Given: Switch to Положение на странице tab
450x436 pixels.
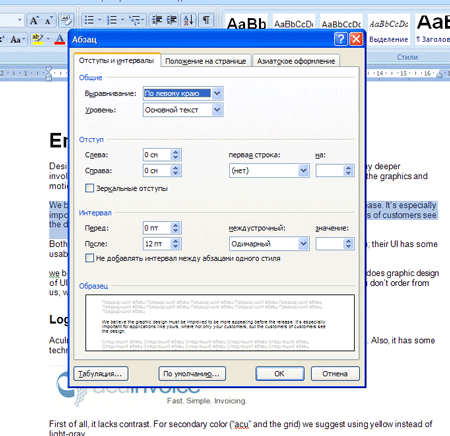Looking at the screenshot, I should [206, 61].
